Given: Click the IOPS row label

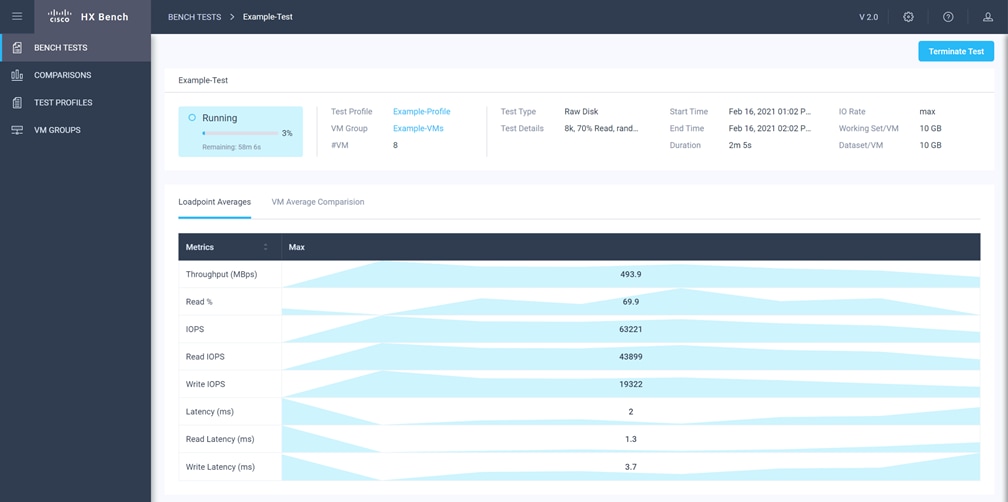Looking at the screenshot, I should coord(195,329).
